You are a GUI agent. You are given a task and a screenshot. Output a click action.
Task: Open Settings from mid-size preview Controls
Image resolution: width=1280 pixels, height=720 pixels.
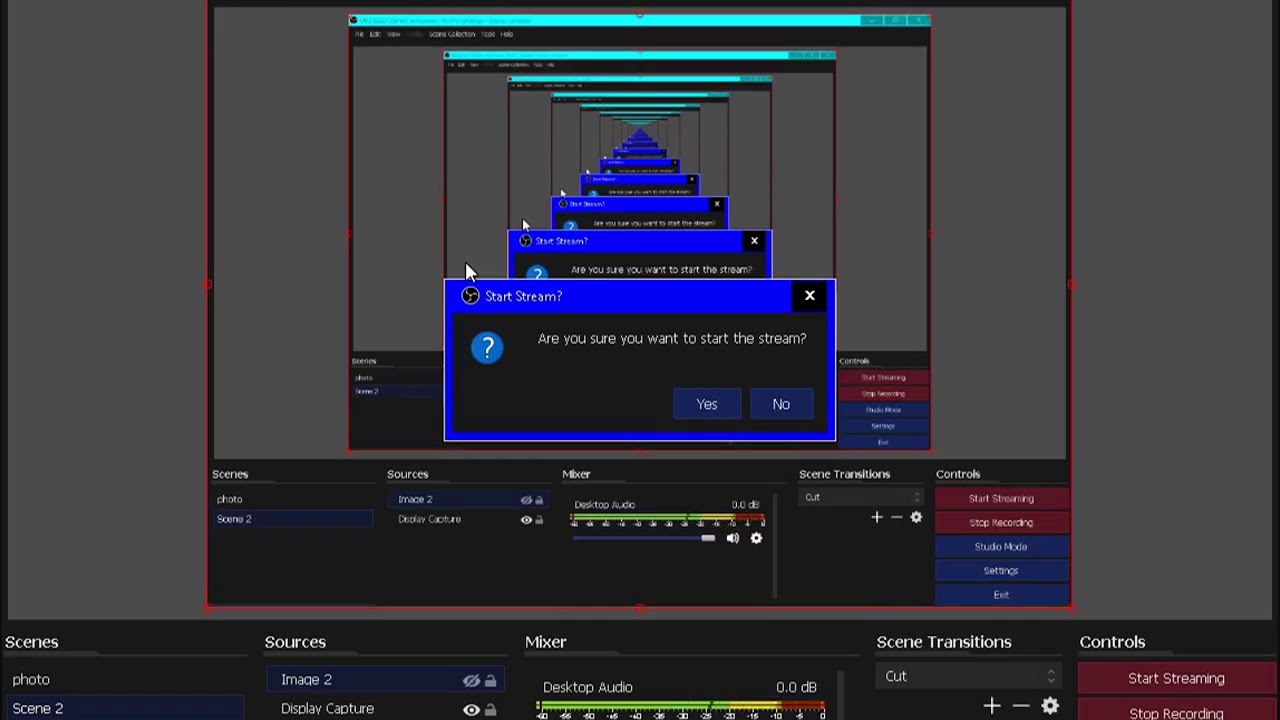pos(1001,570)
